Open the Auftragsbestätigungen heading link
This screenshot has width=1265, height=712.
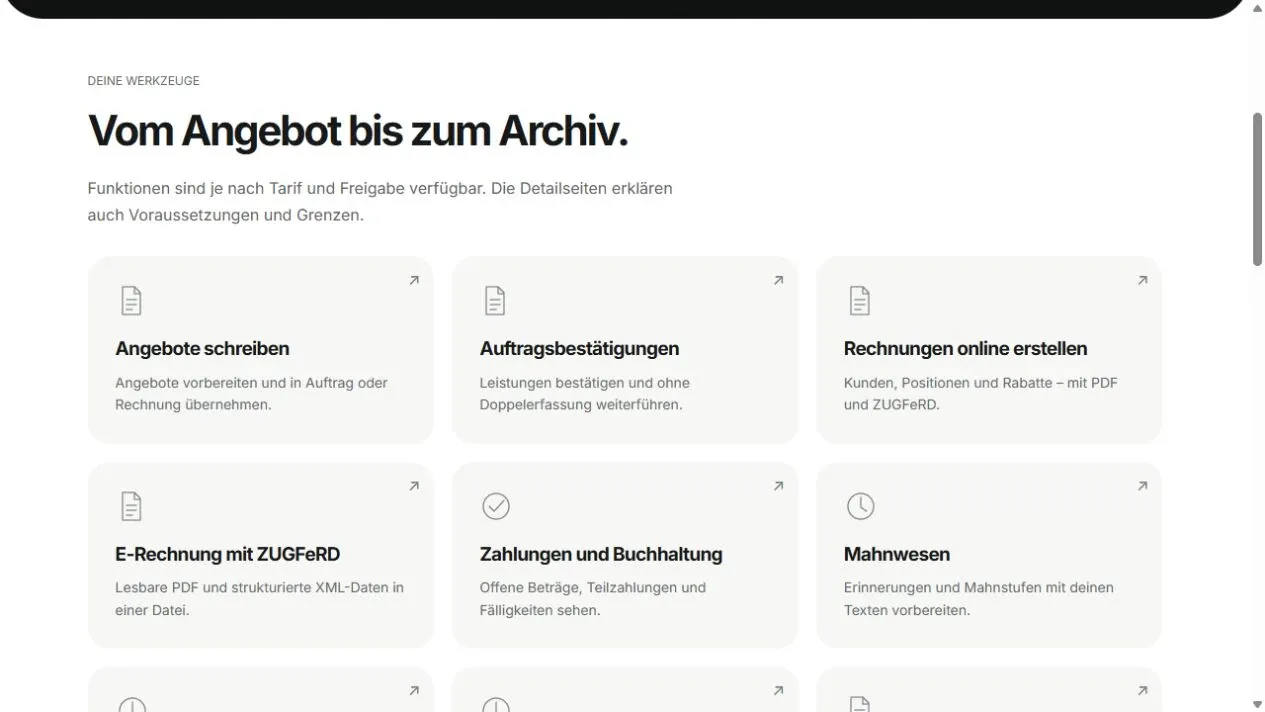tap(579, 349)
